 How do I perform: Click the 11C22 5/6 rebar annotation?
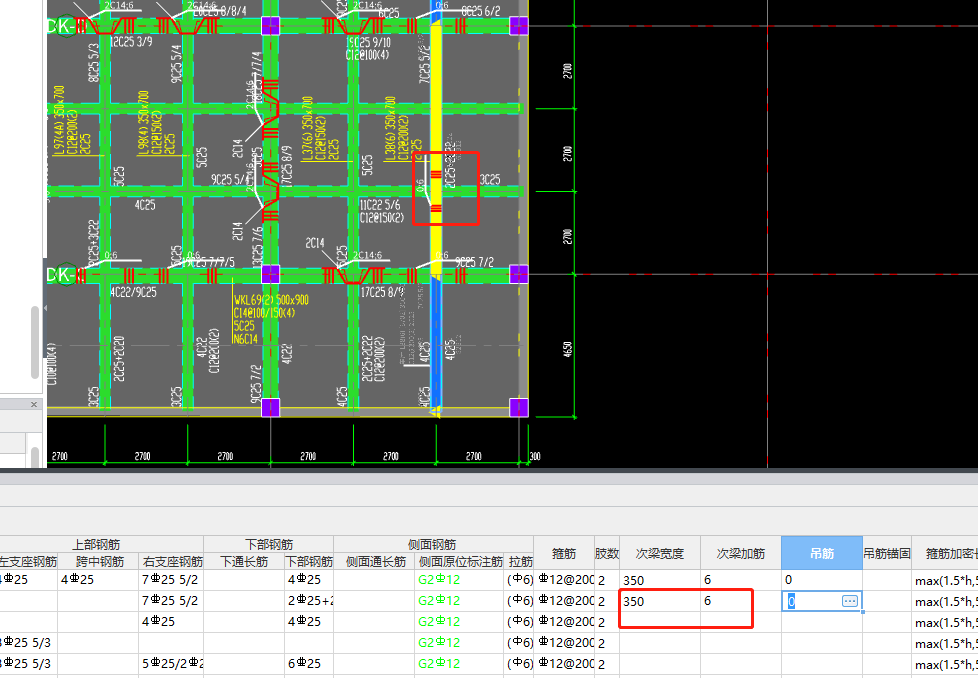coord(380,205)
